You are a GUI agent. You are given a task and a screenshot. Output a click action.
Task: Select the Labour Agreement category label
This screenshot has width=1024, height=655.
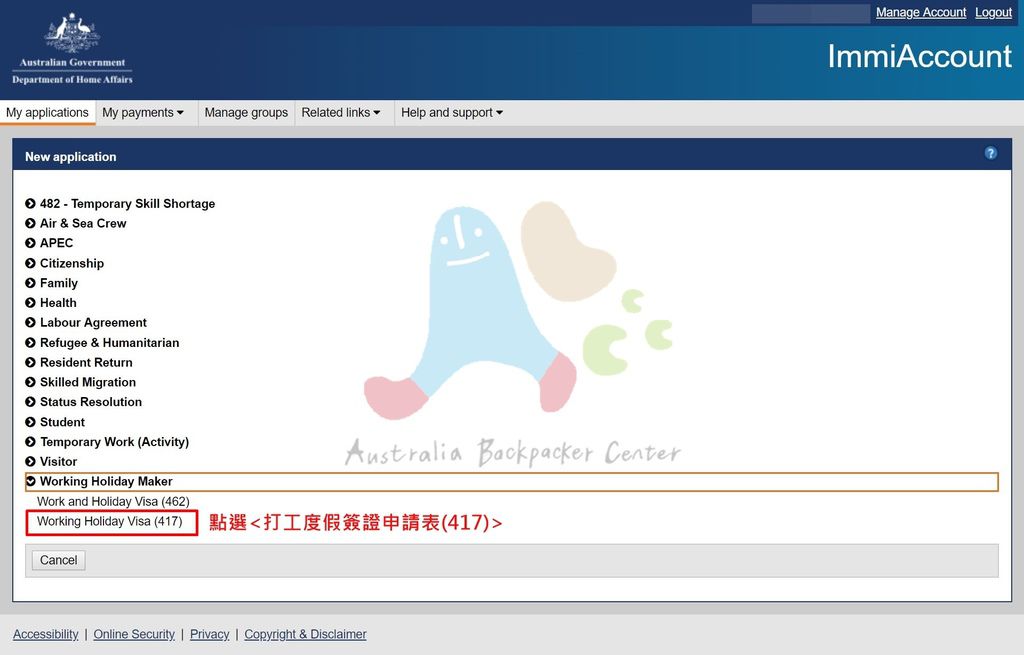click(x=93, y=323)
